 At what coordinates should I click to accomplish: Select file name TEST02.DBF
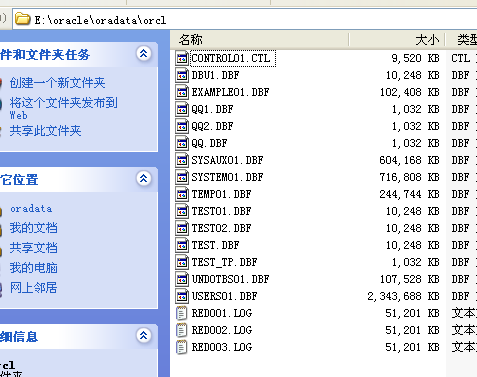pyautogui.click(x=221, y=228)
